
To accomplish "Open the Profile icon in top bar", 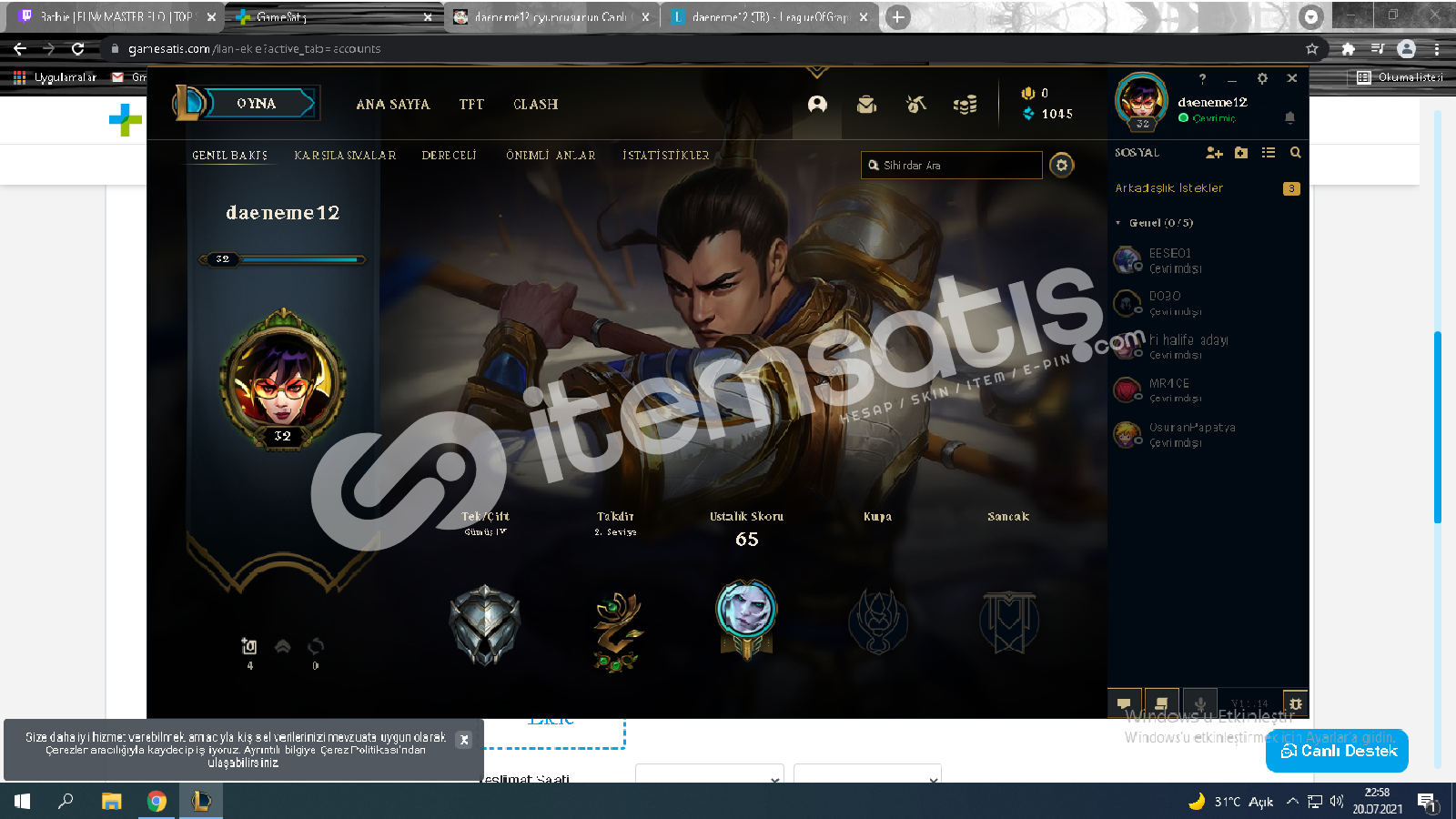I will 817,105.
